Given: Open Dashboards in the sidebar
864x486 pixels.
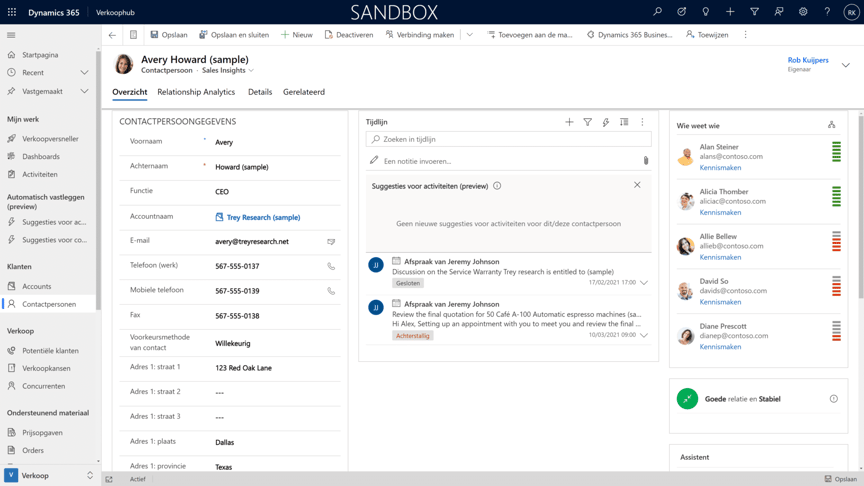Looking at the screenshot, I should pyautogui.click(x=41, y=156).
